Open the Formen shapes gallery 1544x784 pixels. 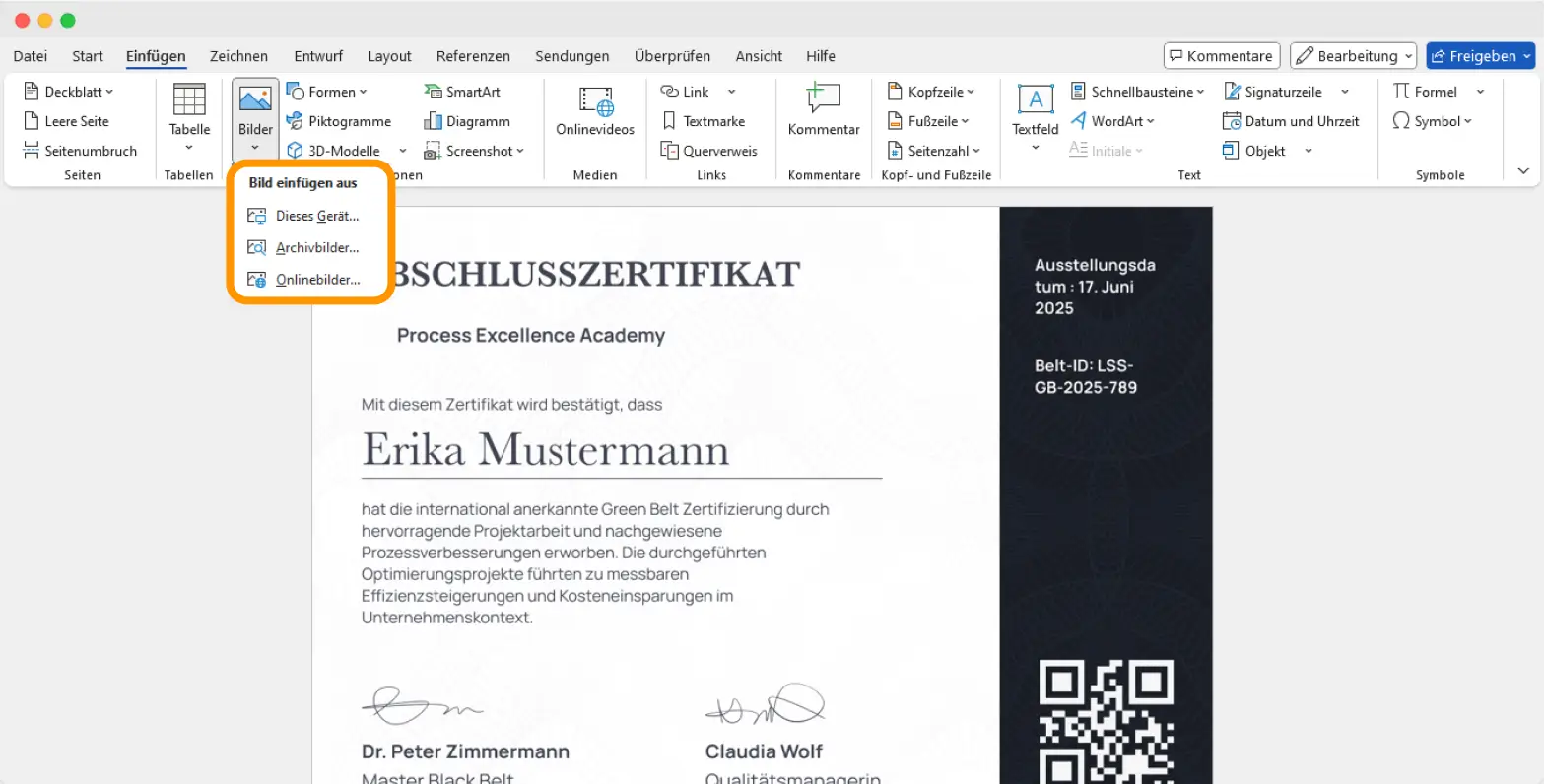(x=326, y=92)
